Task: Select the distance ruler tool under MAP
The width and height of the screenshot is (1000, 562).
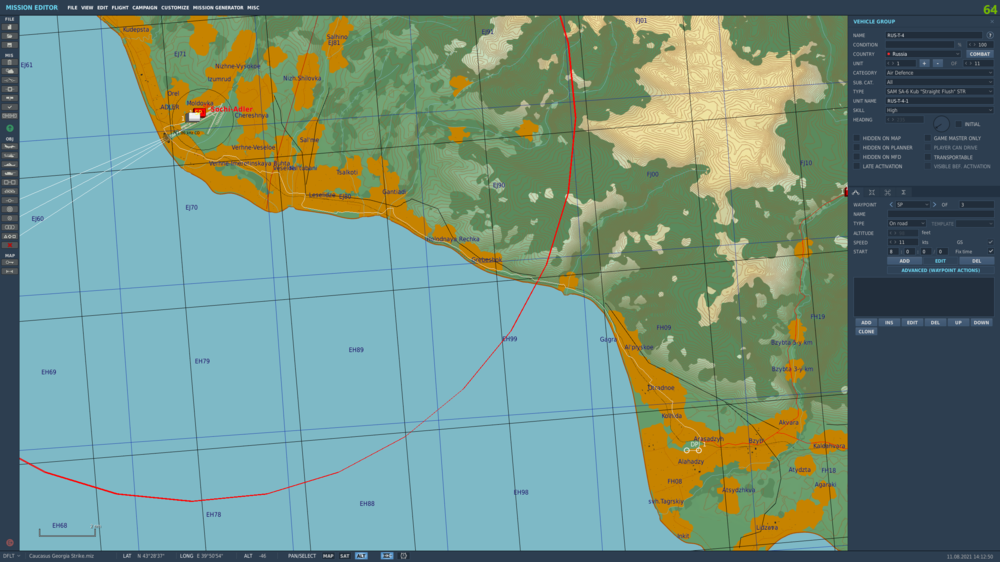Action: 10,271
